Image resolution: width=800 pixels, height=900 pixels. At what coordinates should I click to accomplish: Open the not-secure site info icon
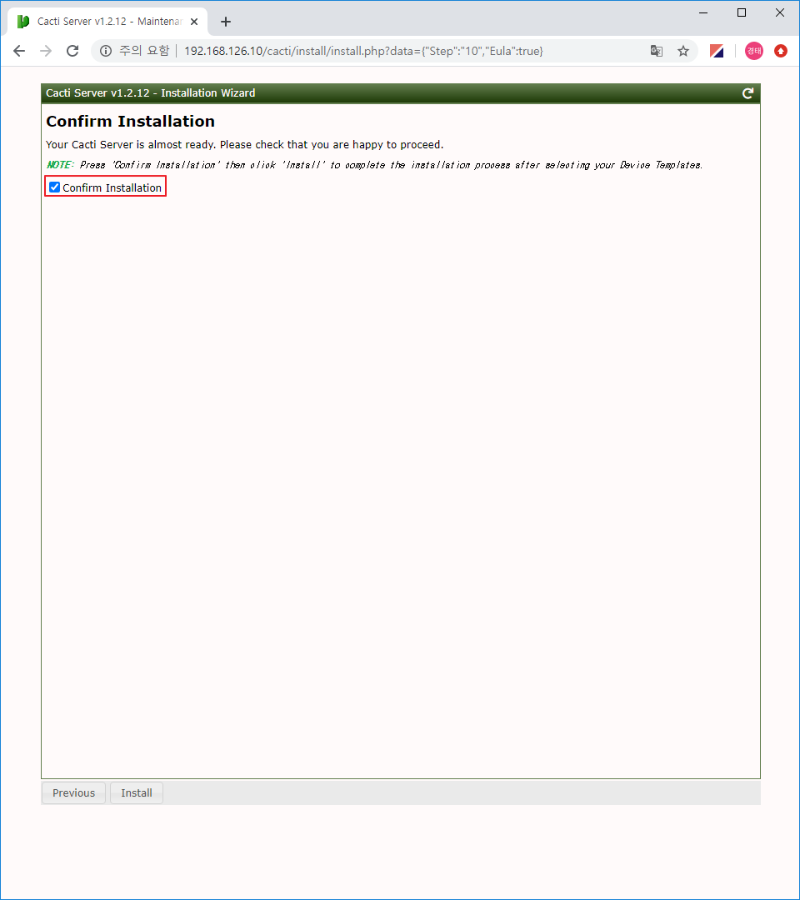[x=106, y=51]
